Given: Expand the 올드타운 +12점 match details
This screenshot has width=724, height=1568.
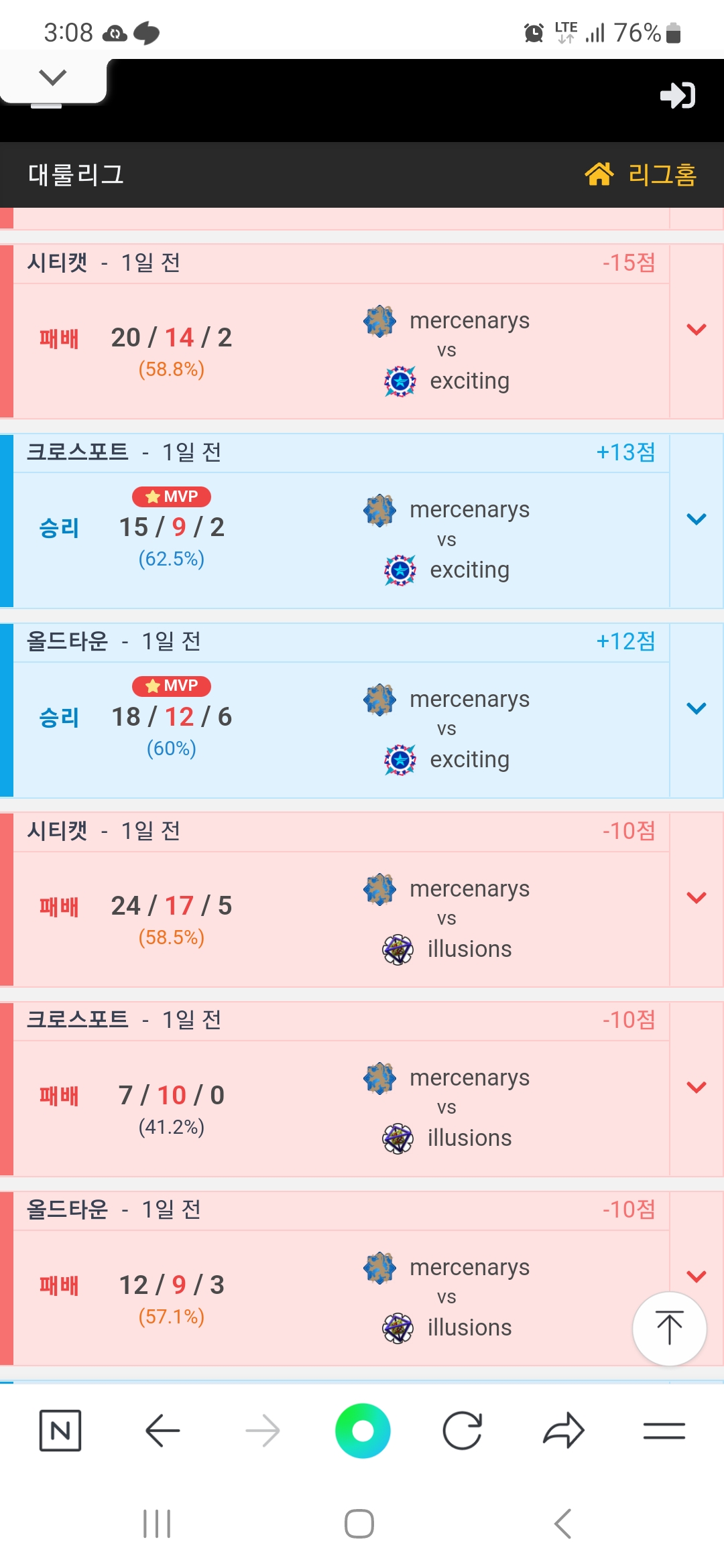Looking at the screenshot, I should [697, 708].
